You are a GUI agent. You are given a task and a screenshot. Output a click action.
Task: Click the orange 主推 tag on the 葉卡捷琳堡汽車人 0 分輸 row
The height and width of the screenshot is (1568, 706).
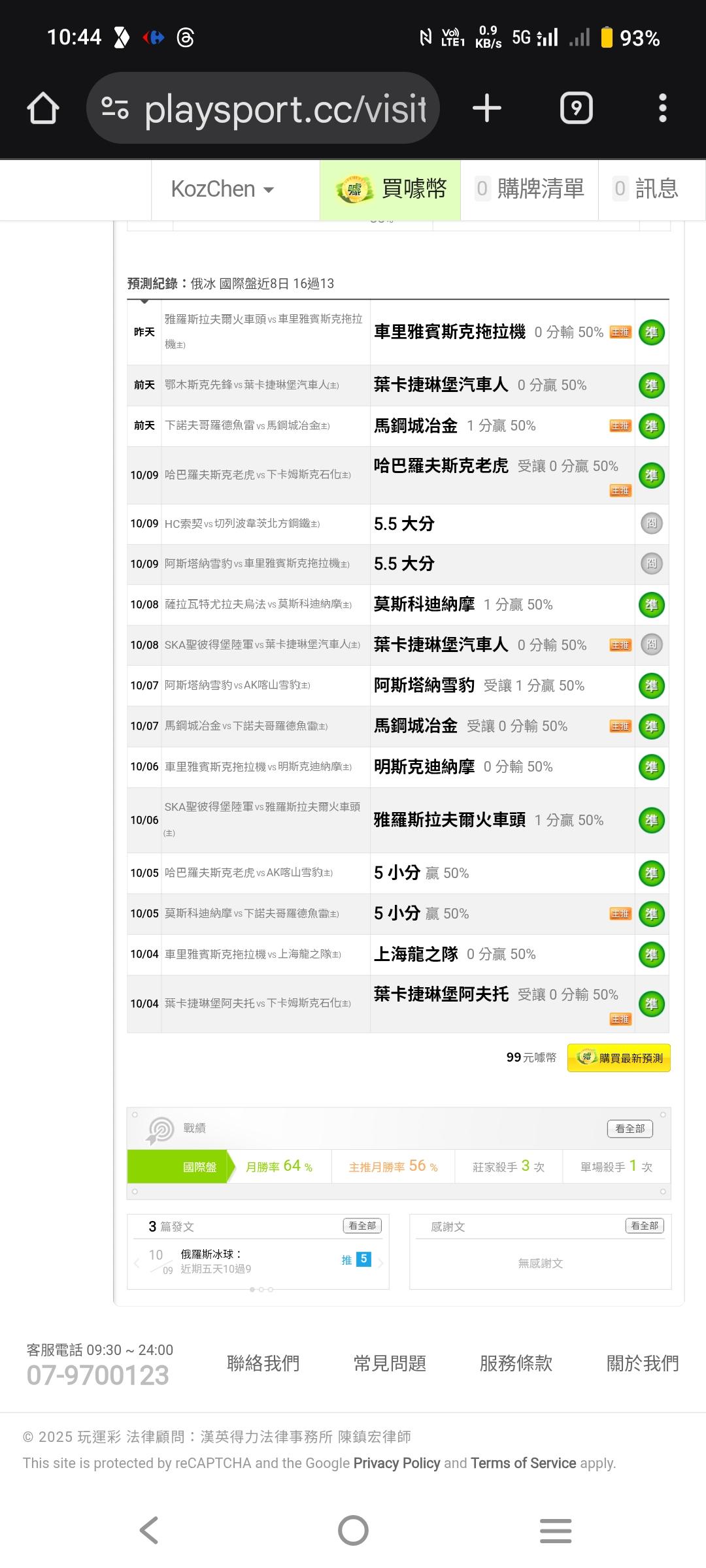pyautogui.click(x=620, y=645)
